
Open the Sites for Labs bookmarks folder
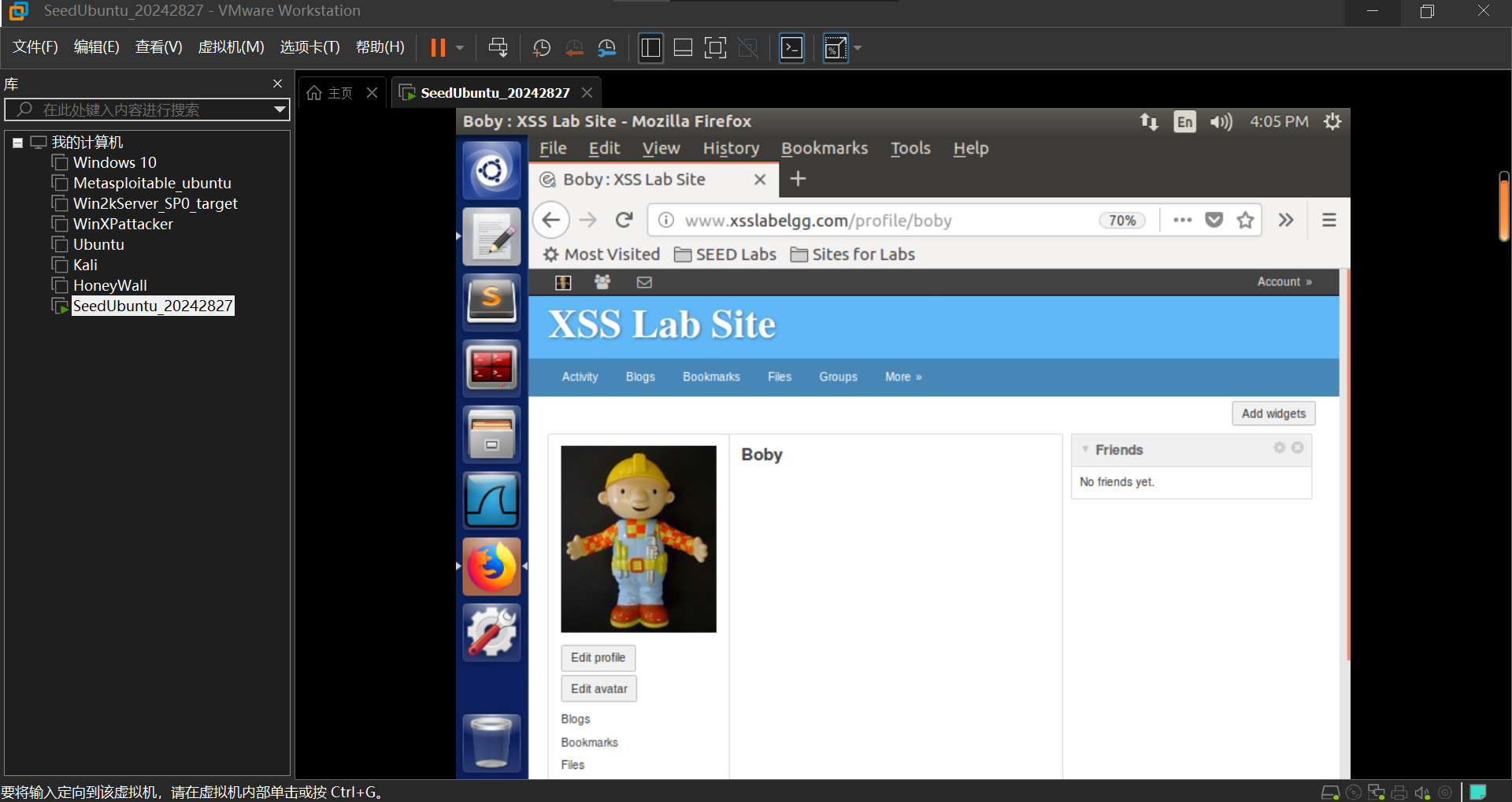pos(853,254)
